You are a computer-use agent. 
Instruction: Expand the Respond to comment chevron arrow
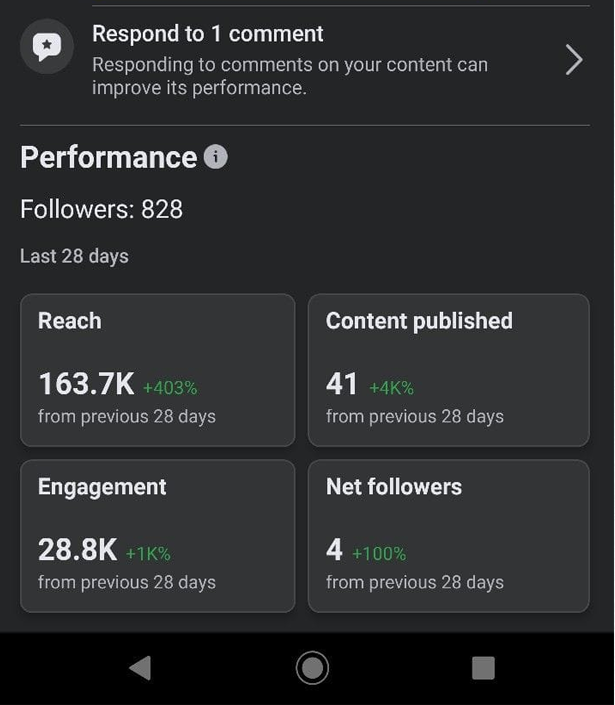coord(574,60)
